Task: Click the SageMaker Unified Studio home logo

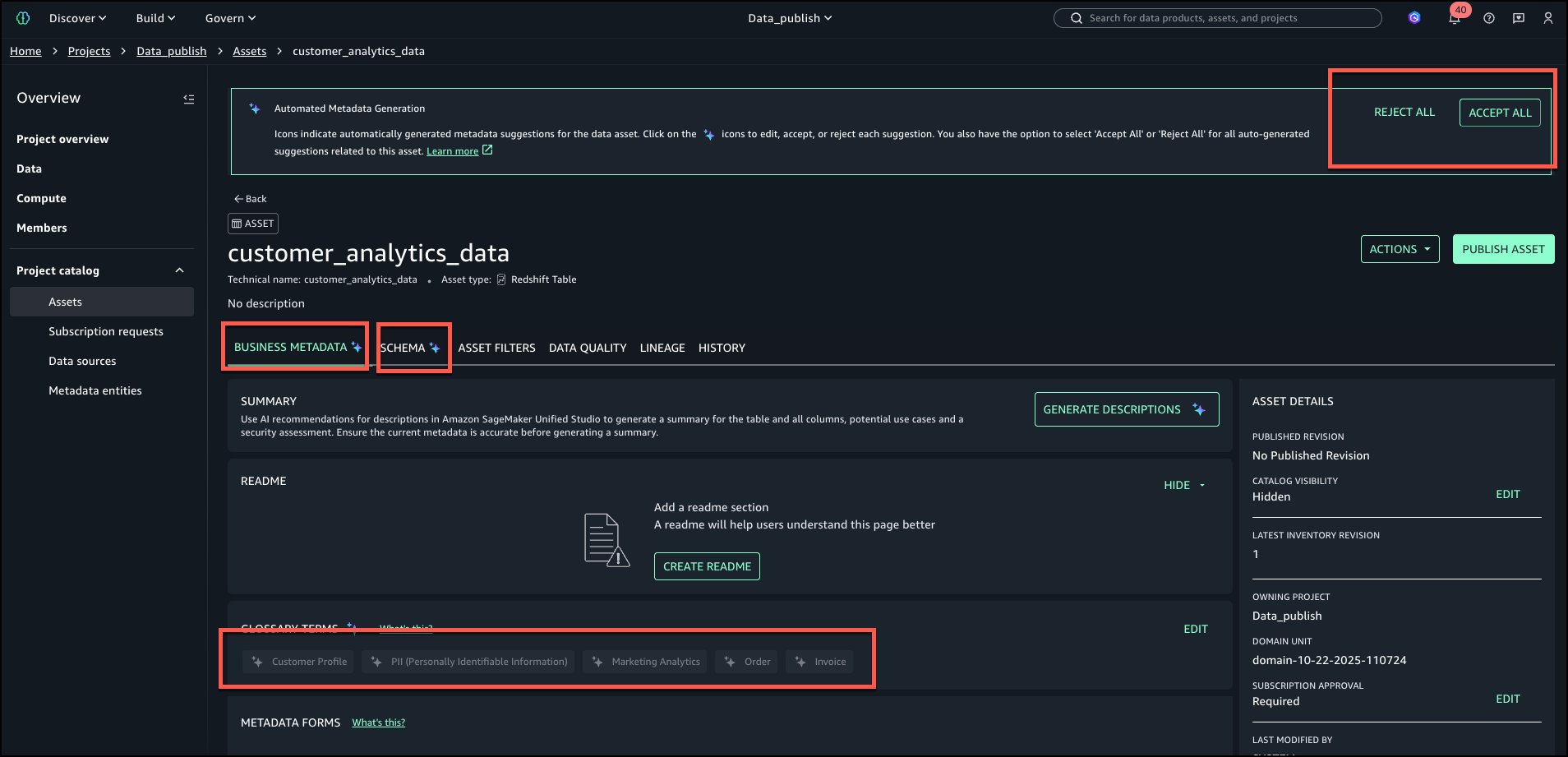Action: [23, 18]
